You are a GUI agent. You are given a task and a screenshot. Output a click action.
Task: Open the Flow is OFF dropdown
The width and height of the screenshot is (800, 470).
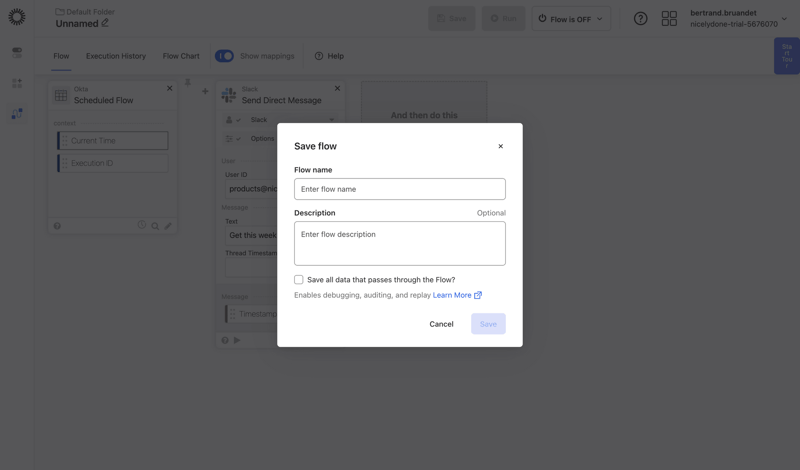point(571,19)
